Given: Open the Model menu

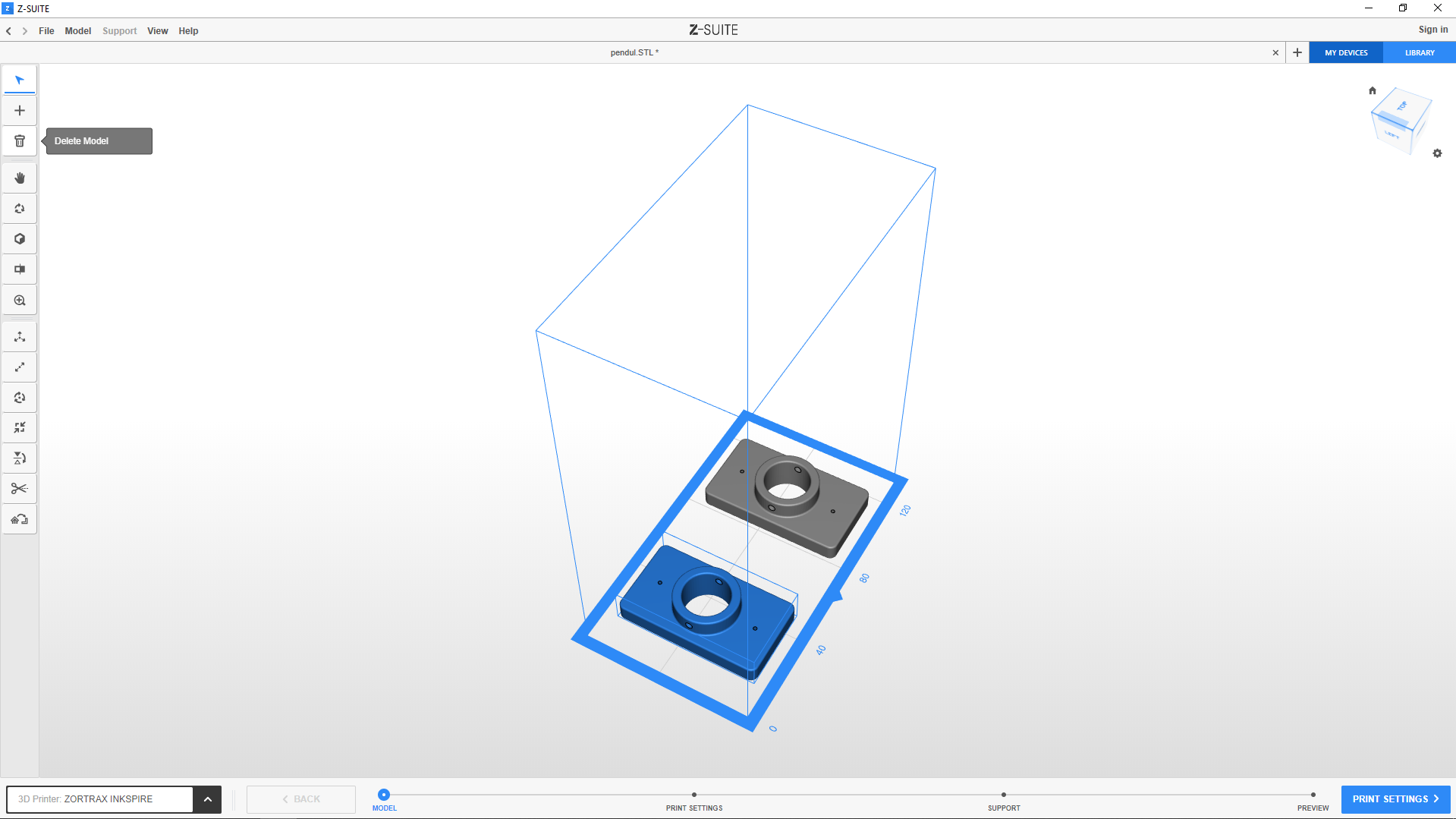Looking at the screenshot, I should (77, 31).
